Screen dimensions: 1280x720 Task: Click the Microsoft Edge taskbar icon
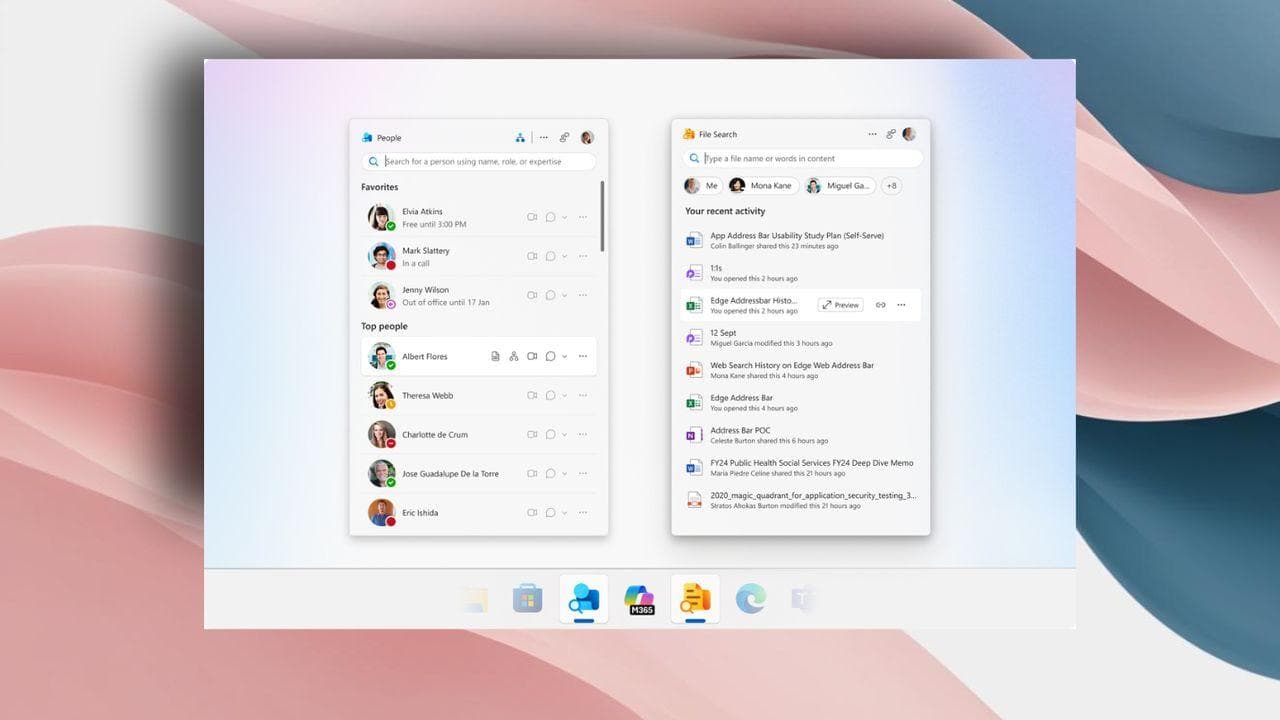750,599
